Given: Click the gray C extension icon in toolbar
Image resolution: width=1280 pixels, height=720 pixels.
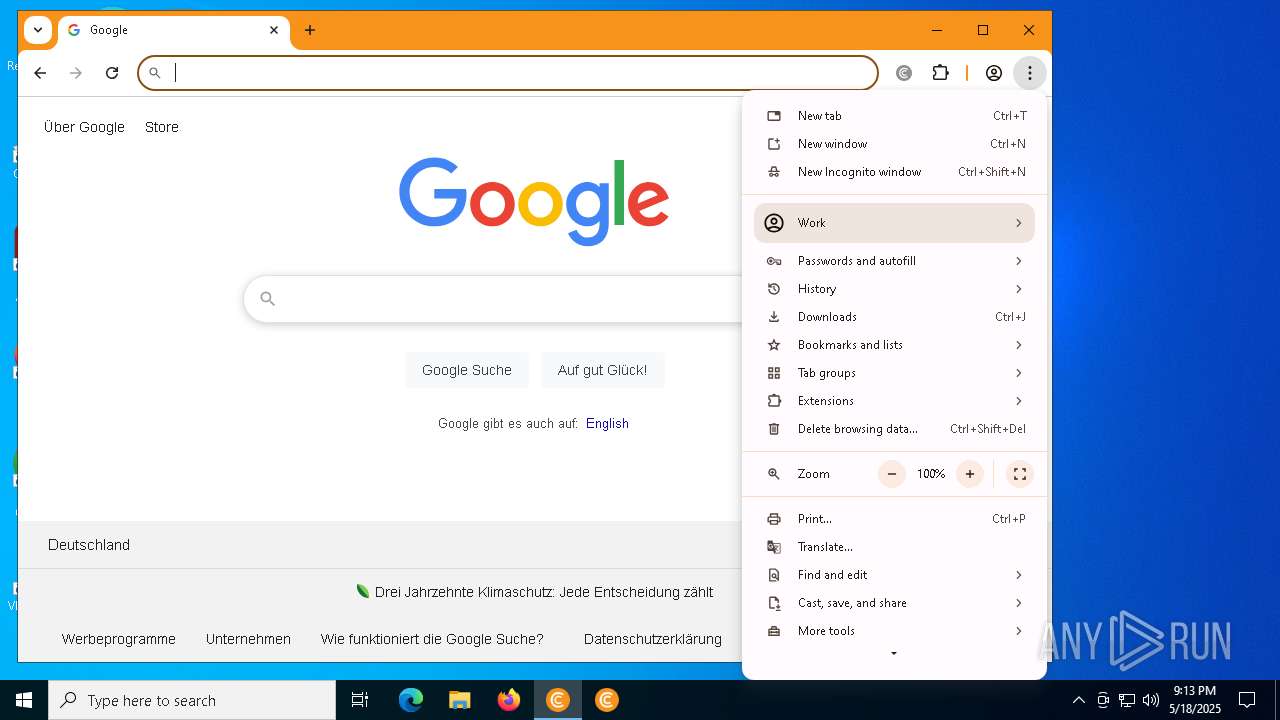Looking at the screenshot, I should 904,73.
